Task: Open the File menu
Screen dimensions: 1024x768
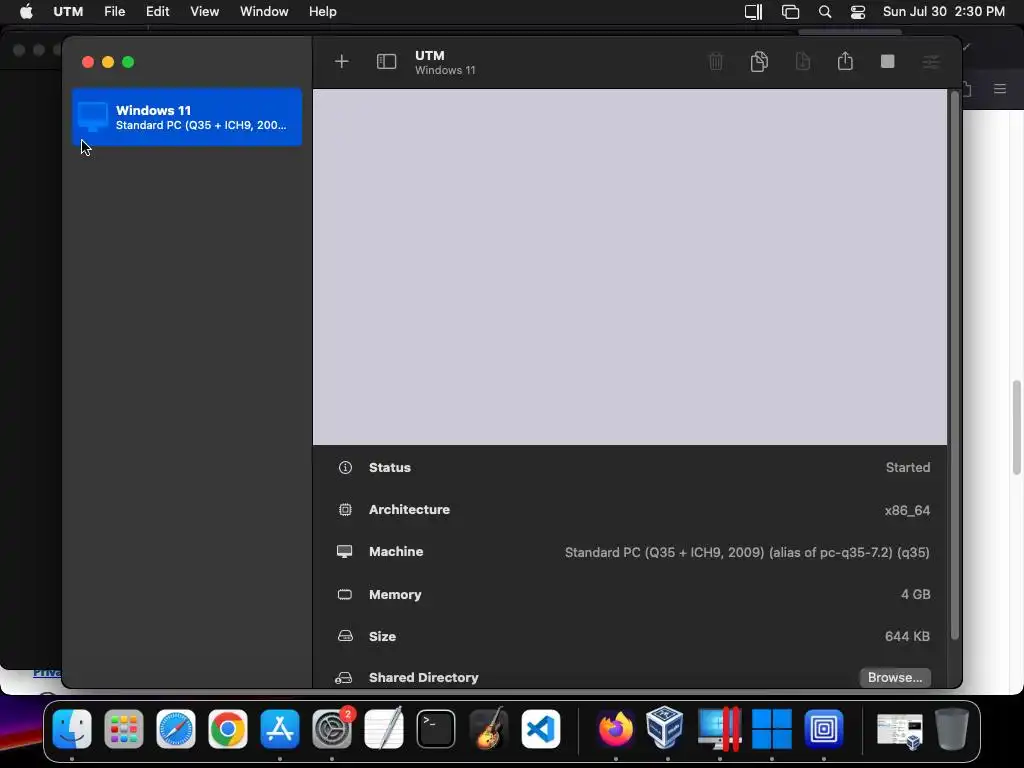Action: click(x=114, y=12)
